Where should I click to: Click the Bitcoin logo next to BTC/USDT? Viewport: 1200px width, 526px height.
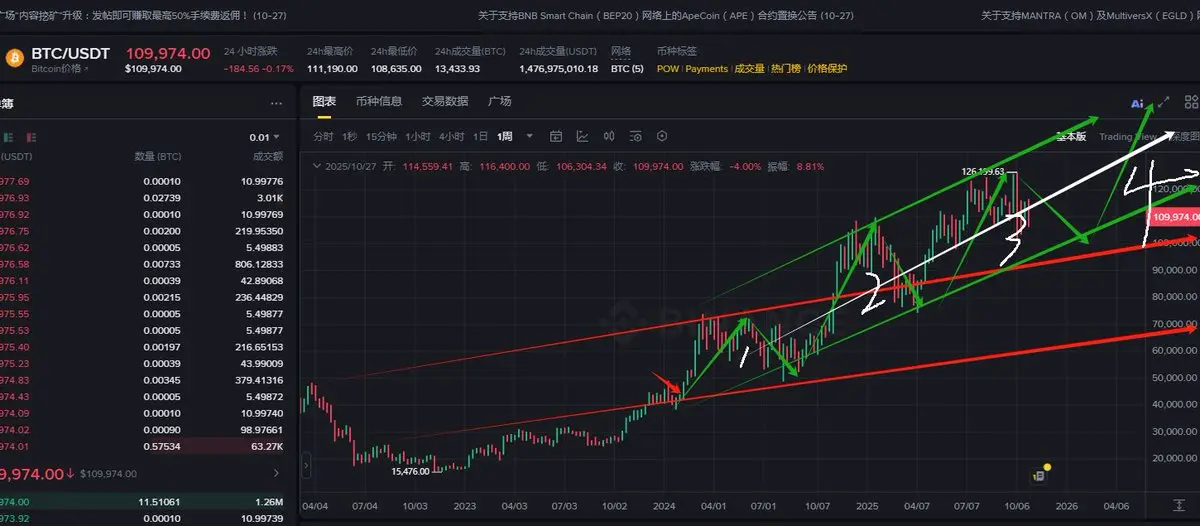pos(14,59)
